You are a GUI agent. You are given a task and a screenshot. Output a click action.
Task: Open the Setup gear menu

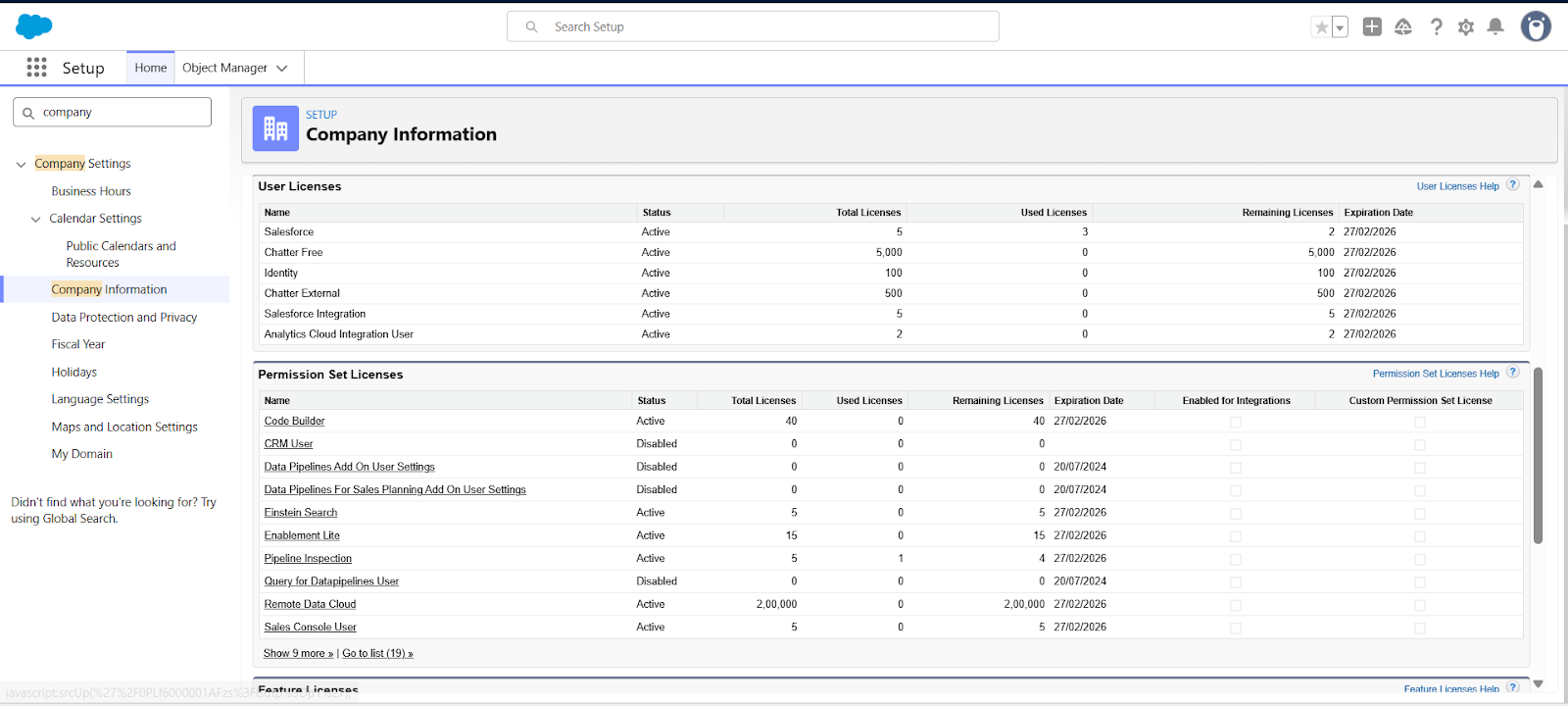(x=1466, y=27)
